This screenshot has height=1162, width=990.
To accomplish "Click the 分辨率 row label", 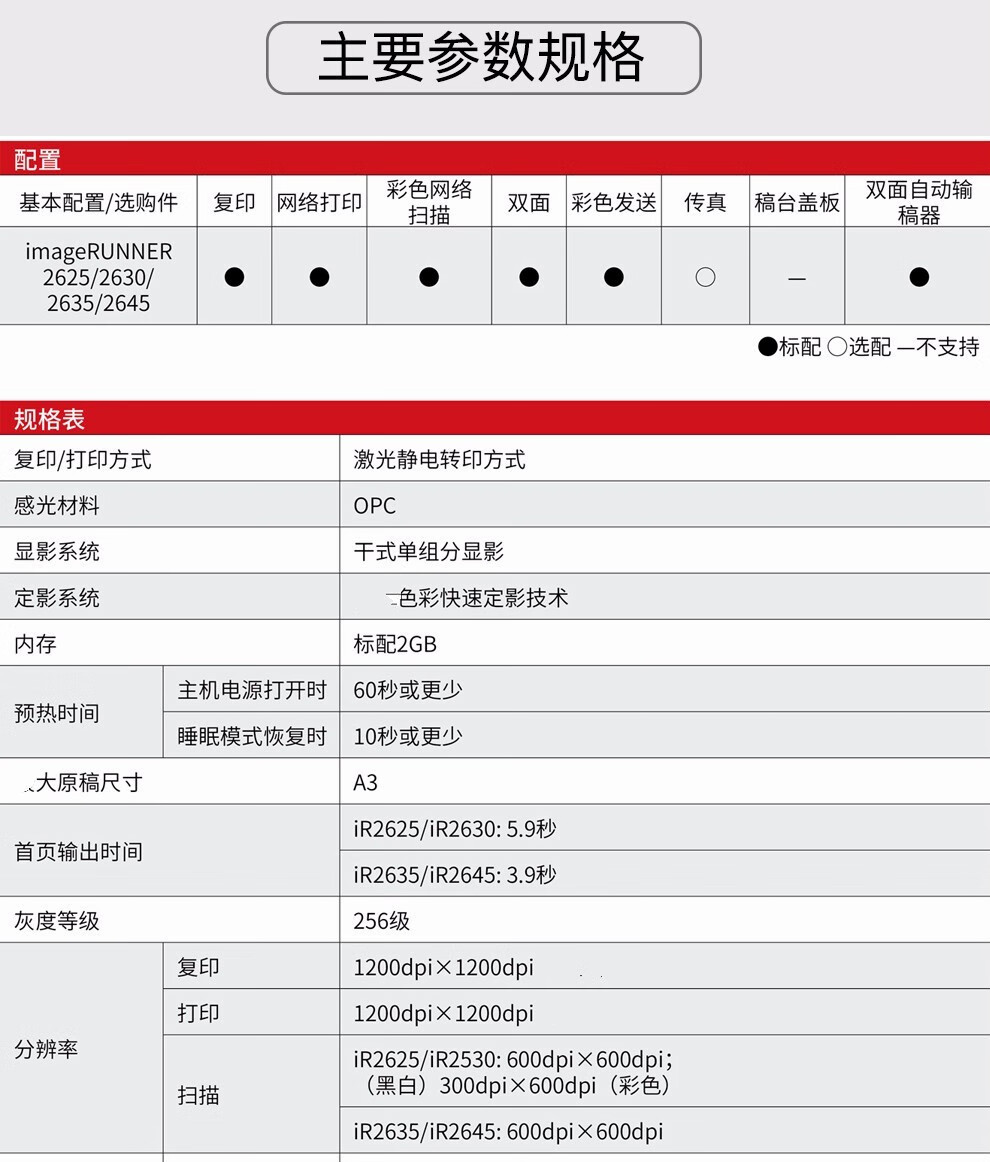I will click(46, 1049).
